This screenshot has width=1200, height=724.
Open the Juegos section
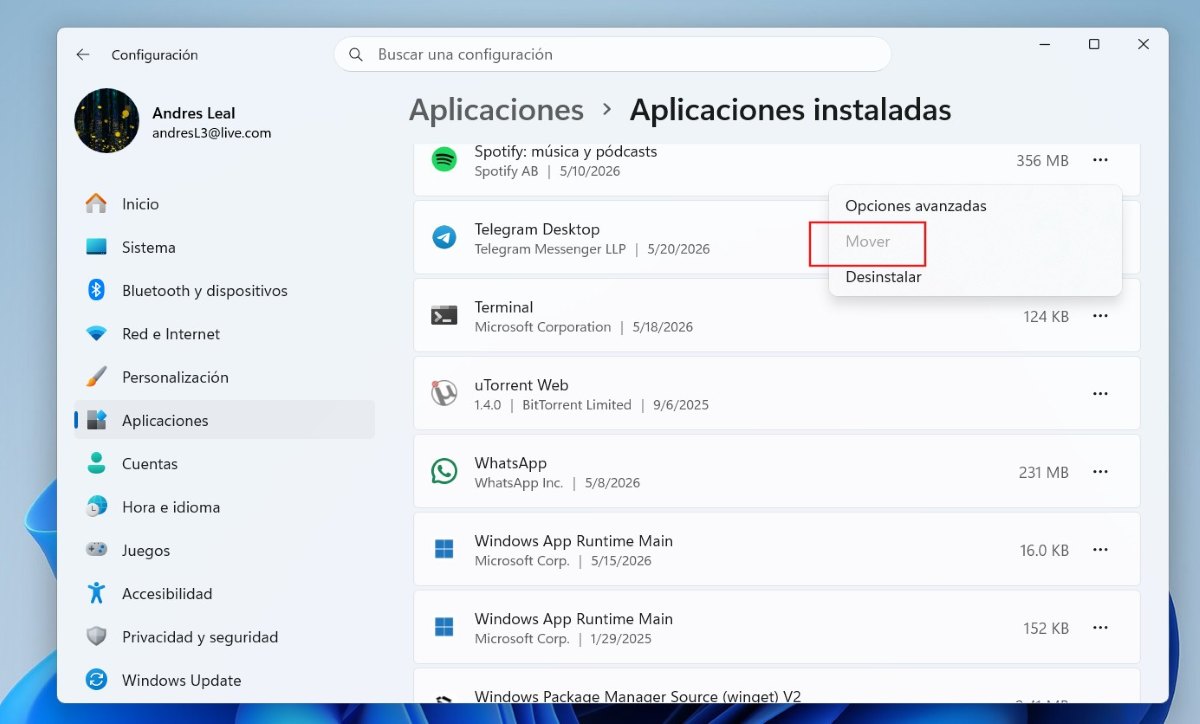(x=224, y=550)
